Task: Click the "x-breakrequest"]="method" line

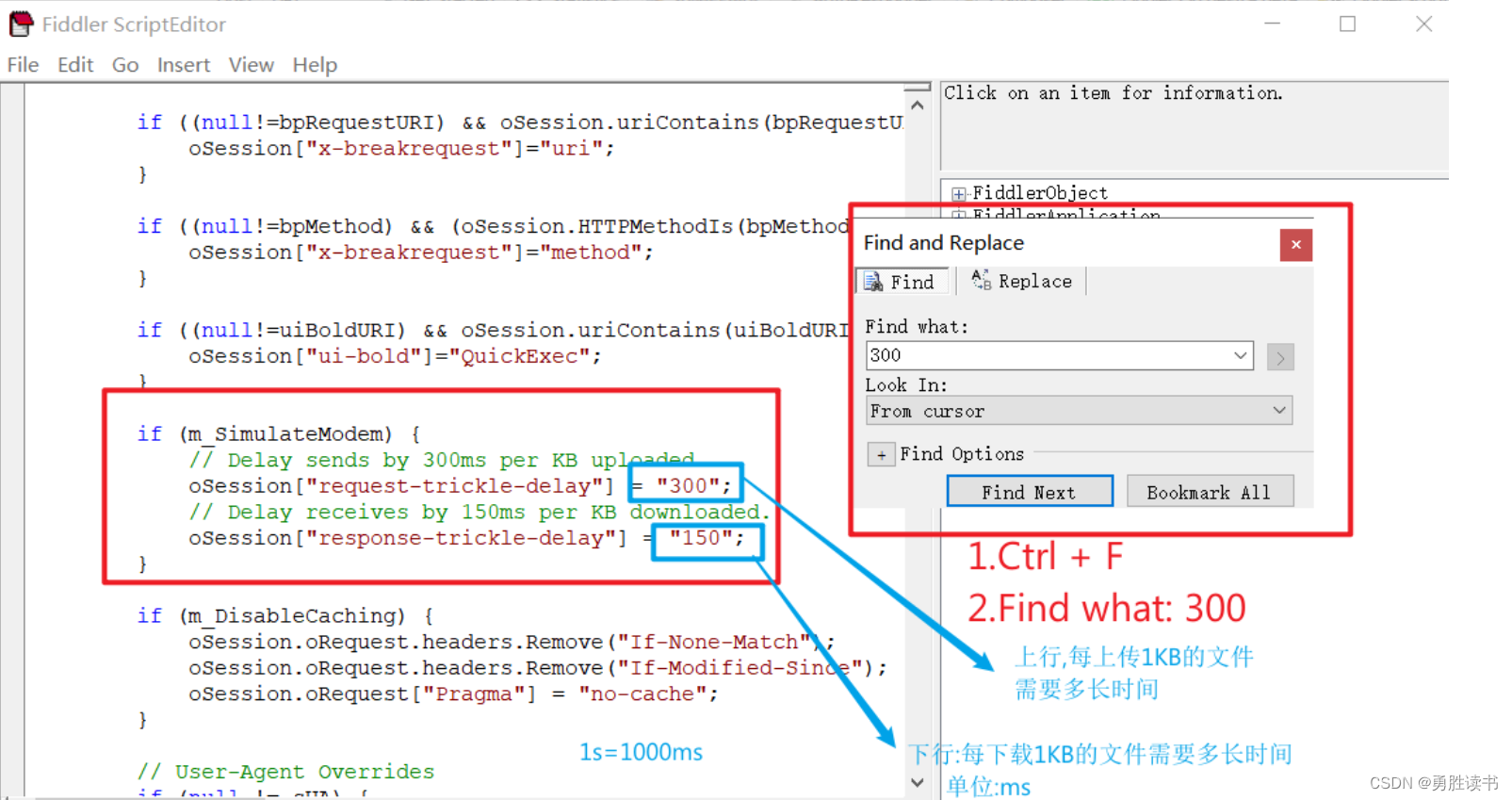Action: pyautogui.click(x=421, y=253)
